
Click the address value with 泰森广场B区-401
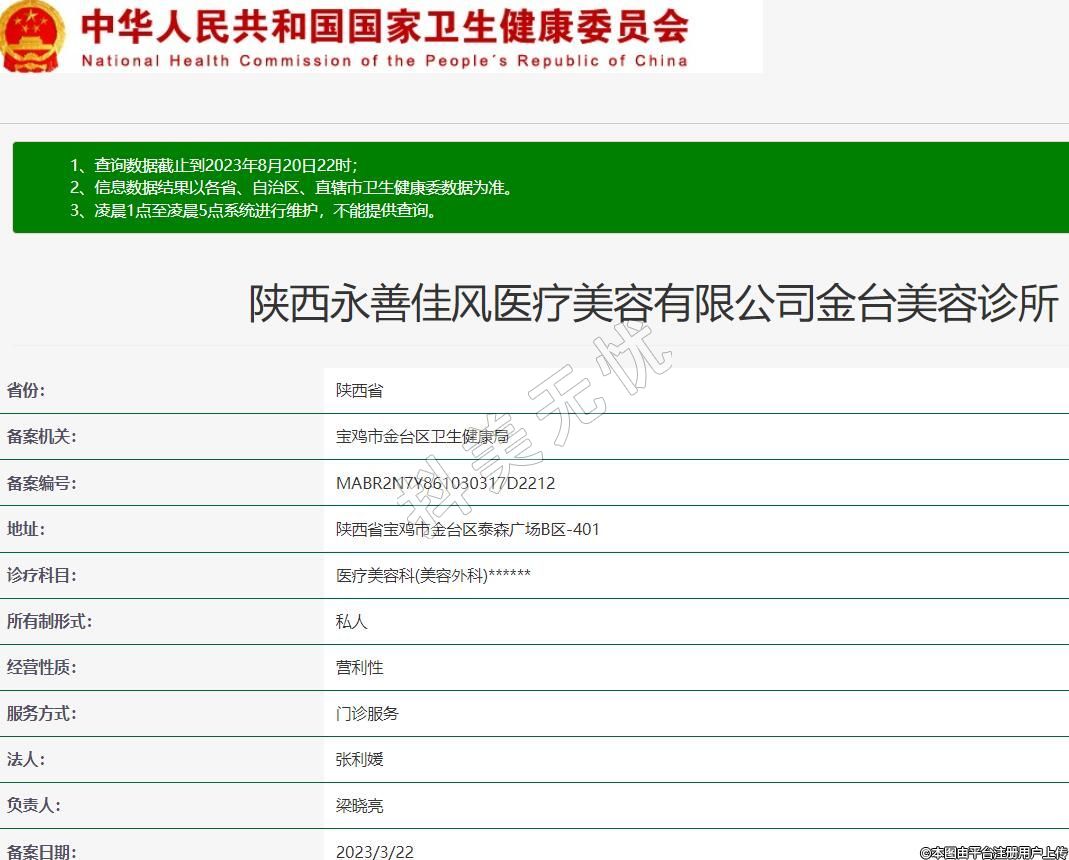[467, 529]
